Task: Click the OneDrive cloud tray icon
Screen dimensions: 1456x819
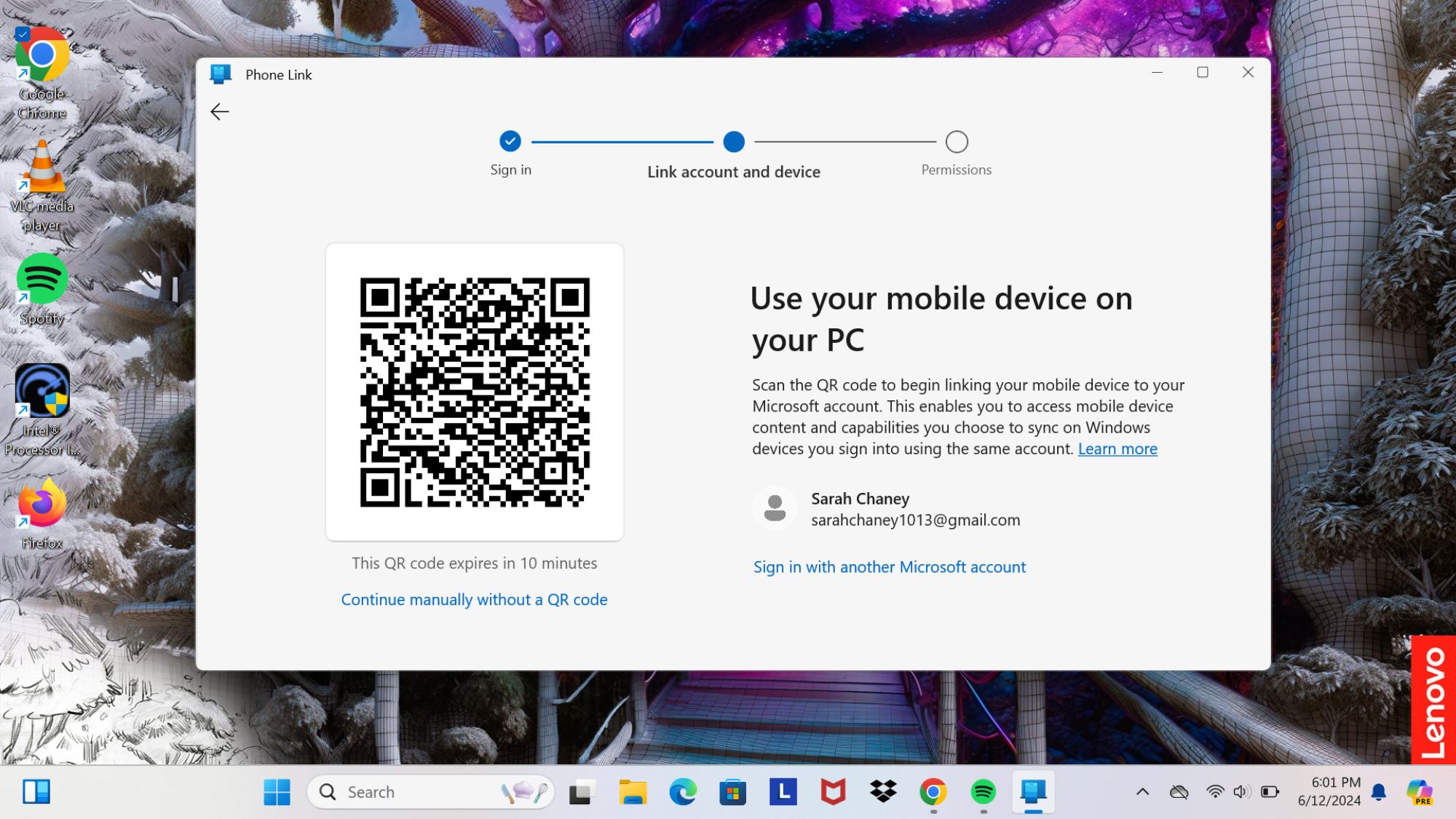Action: (1179, 792)
